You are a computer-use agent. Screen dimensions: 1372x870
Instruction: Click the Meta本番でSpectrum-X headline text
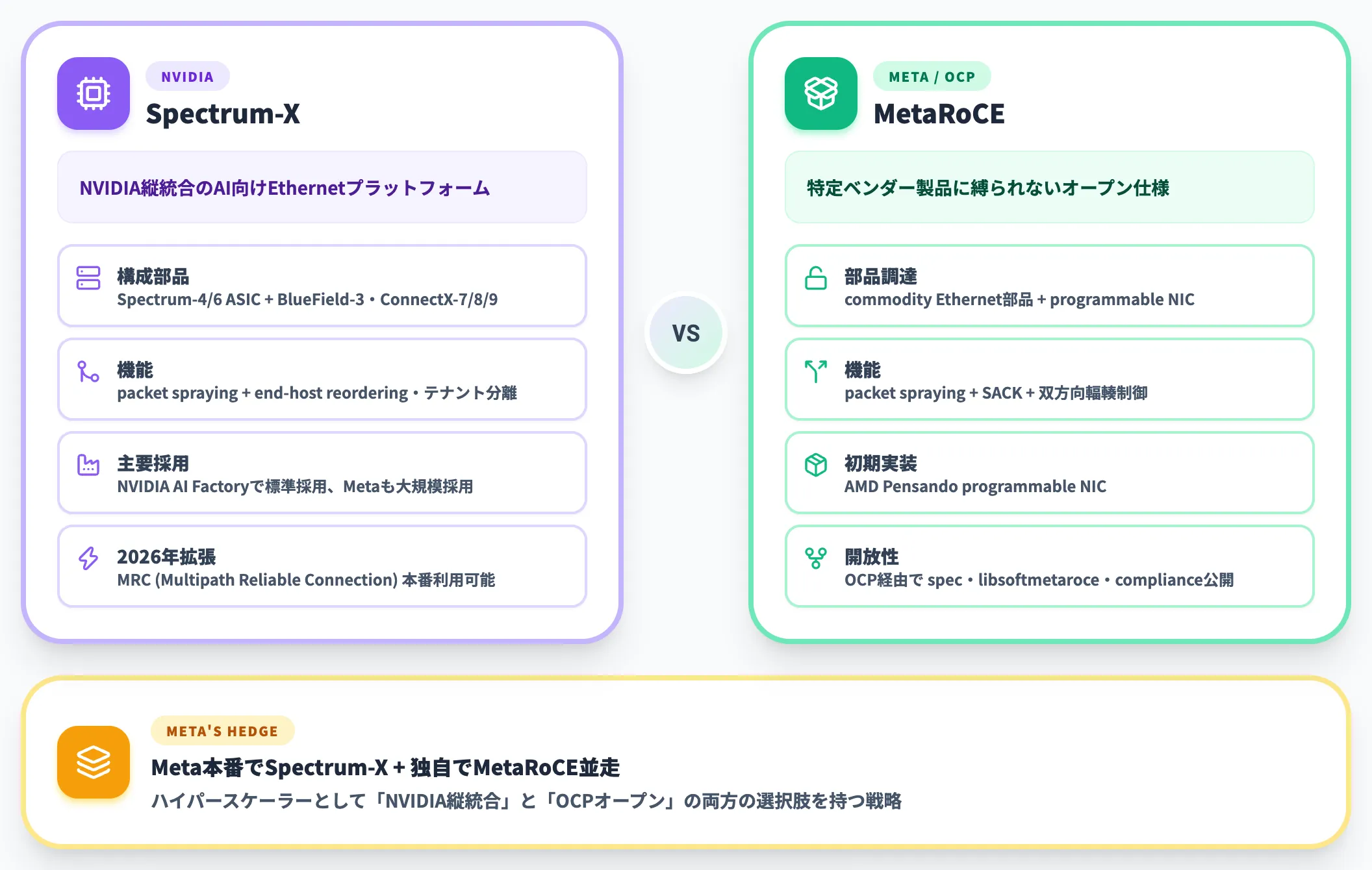click(386, 767)
